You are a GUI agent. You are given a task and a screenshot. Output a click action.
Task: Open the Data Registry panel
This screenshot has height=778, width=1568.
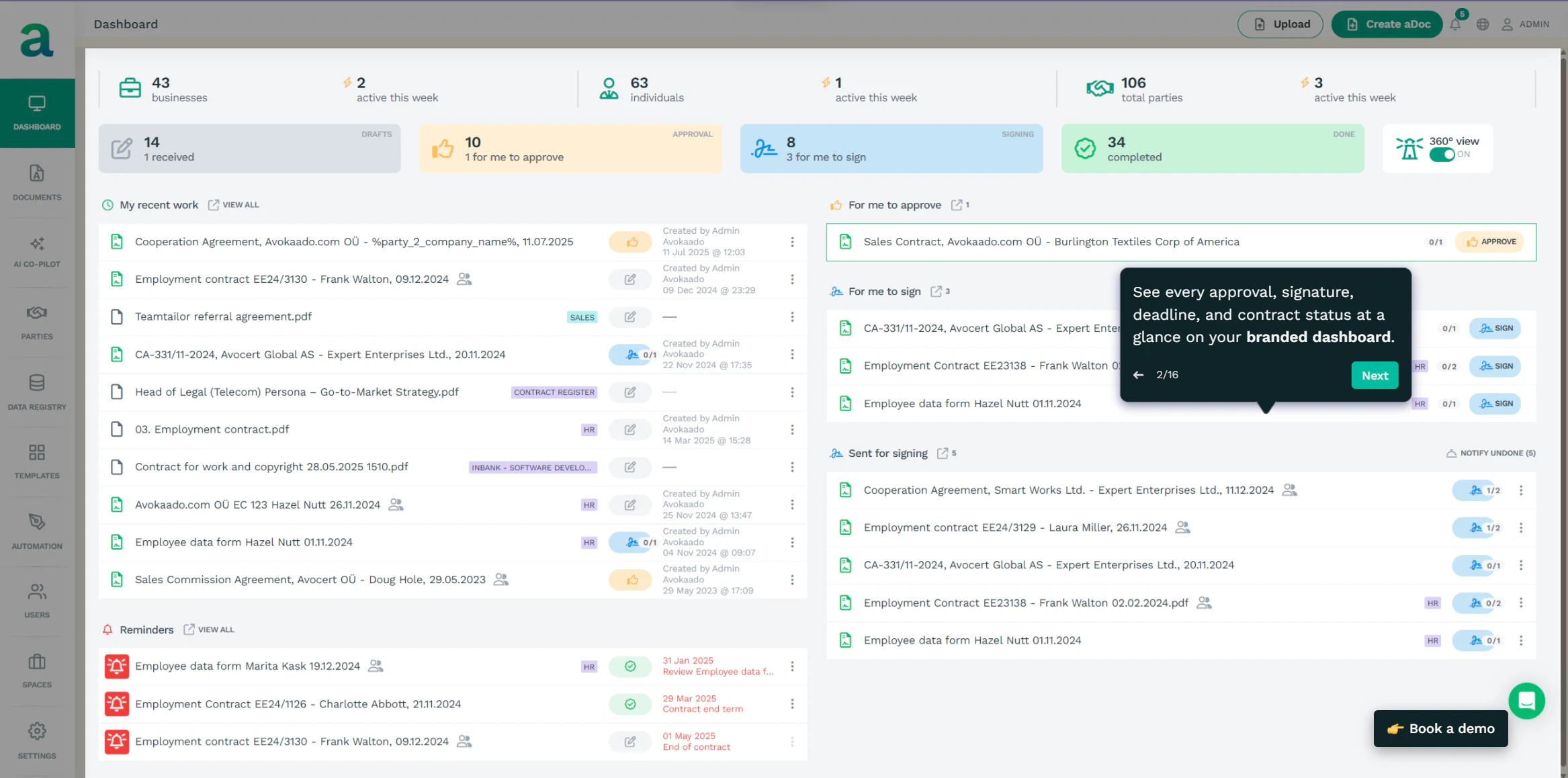pos(36,393)
